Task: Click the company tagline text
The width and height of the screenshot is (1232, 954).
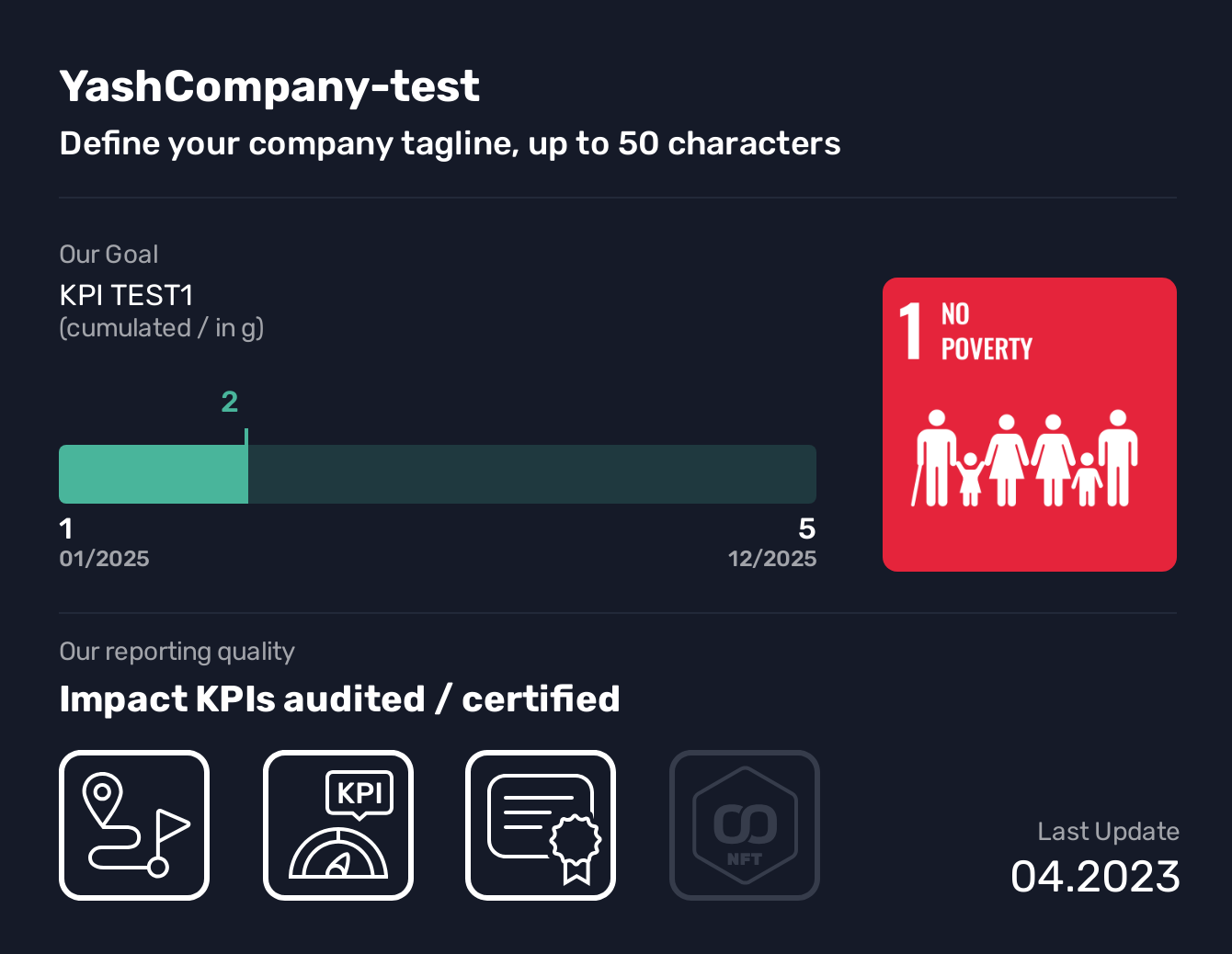Action: coord(450,143)
